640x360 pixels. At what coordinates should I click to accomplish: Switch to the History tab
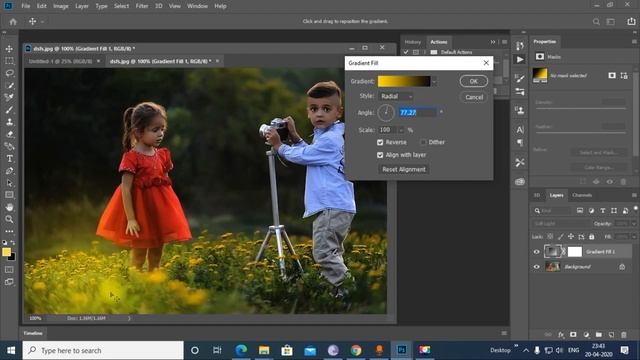(x=413, y=42)
